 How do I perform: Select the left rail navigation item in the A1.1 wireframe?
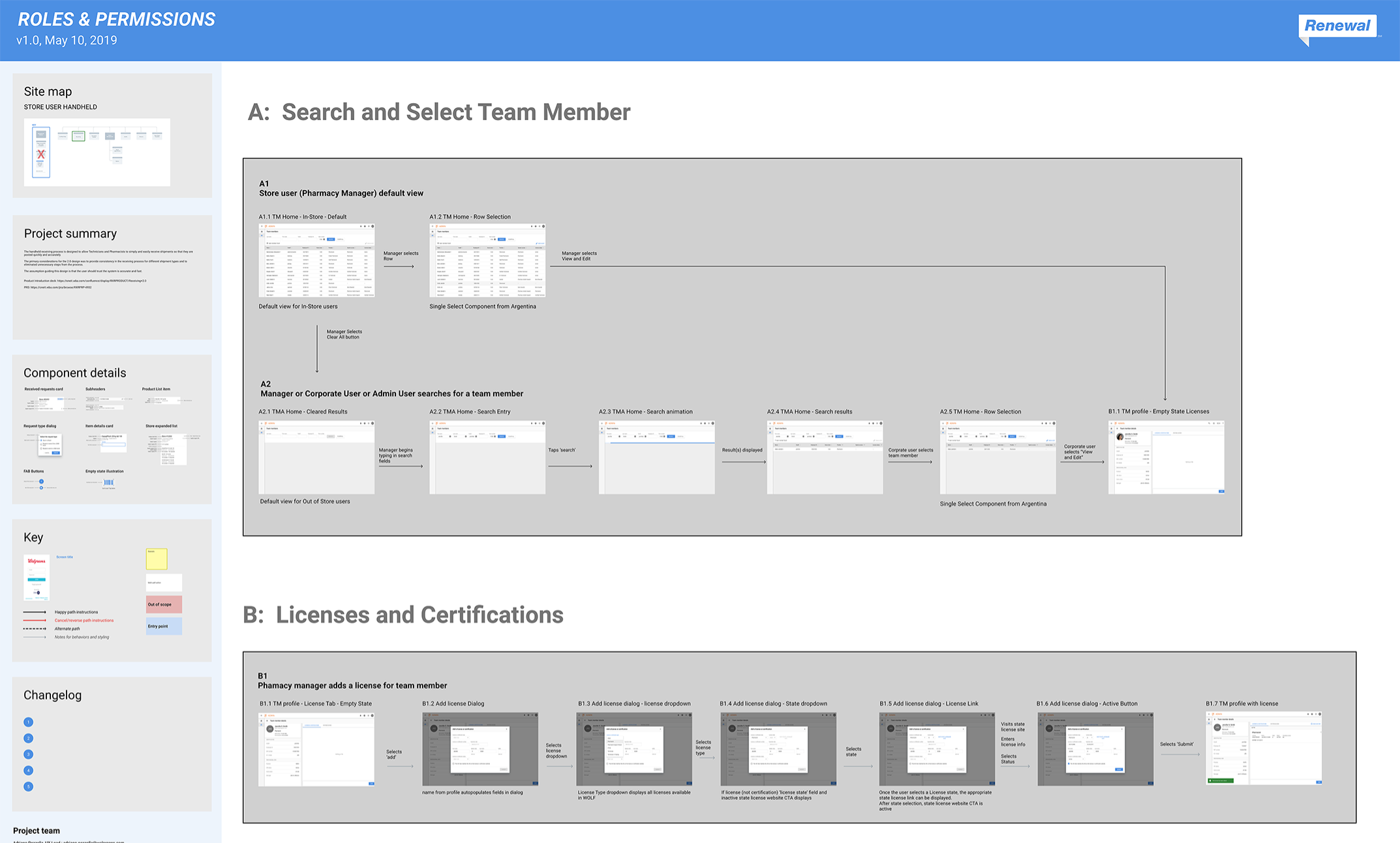point(262,236)
